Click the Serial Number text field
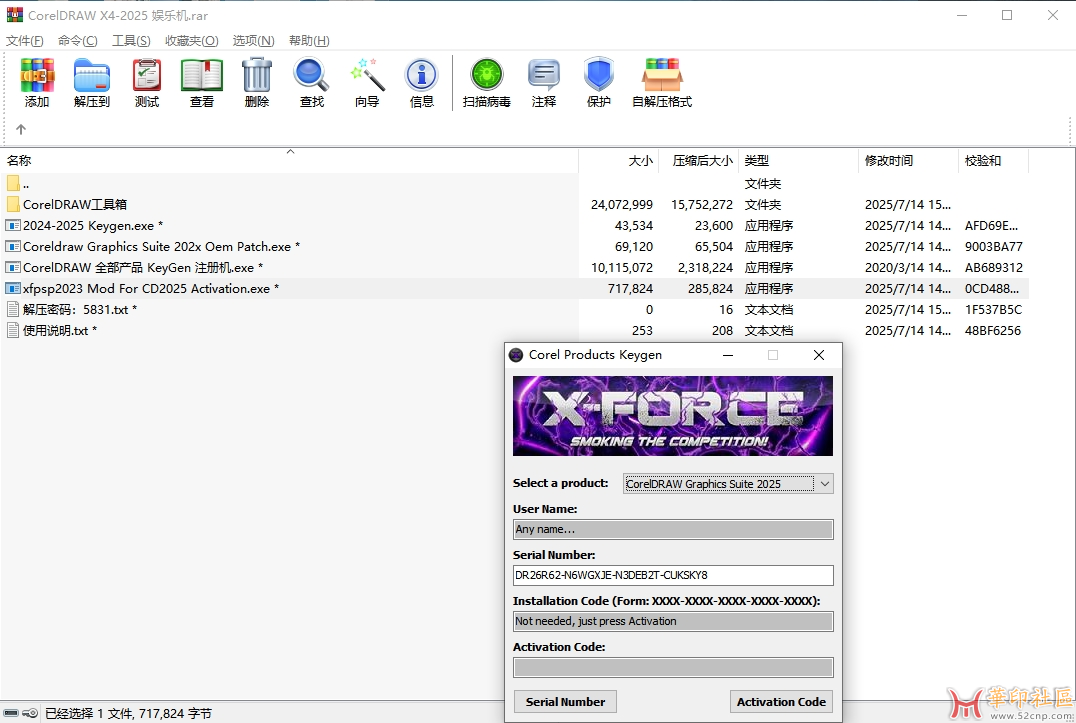This screenshot has width=1076, height=723. tap(673, 575)
